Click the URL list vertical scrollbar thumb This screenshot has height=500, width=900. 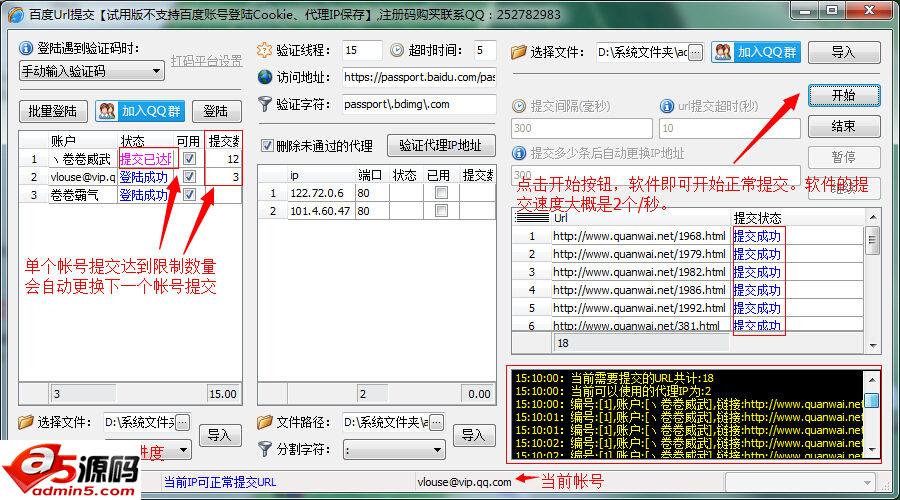872,239
